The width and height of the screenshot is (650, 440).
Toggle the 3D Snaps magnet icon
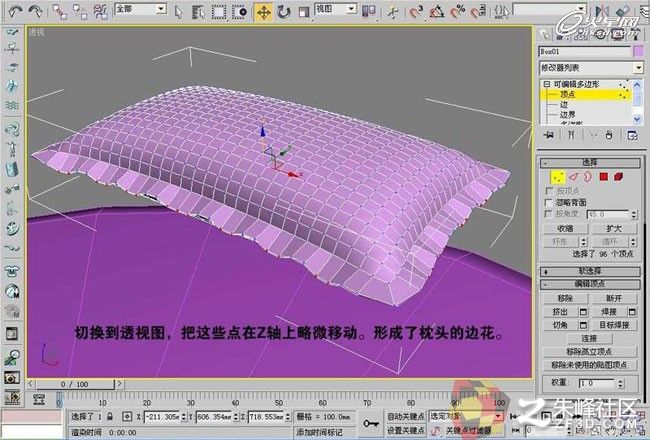(416, 12)
